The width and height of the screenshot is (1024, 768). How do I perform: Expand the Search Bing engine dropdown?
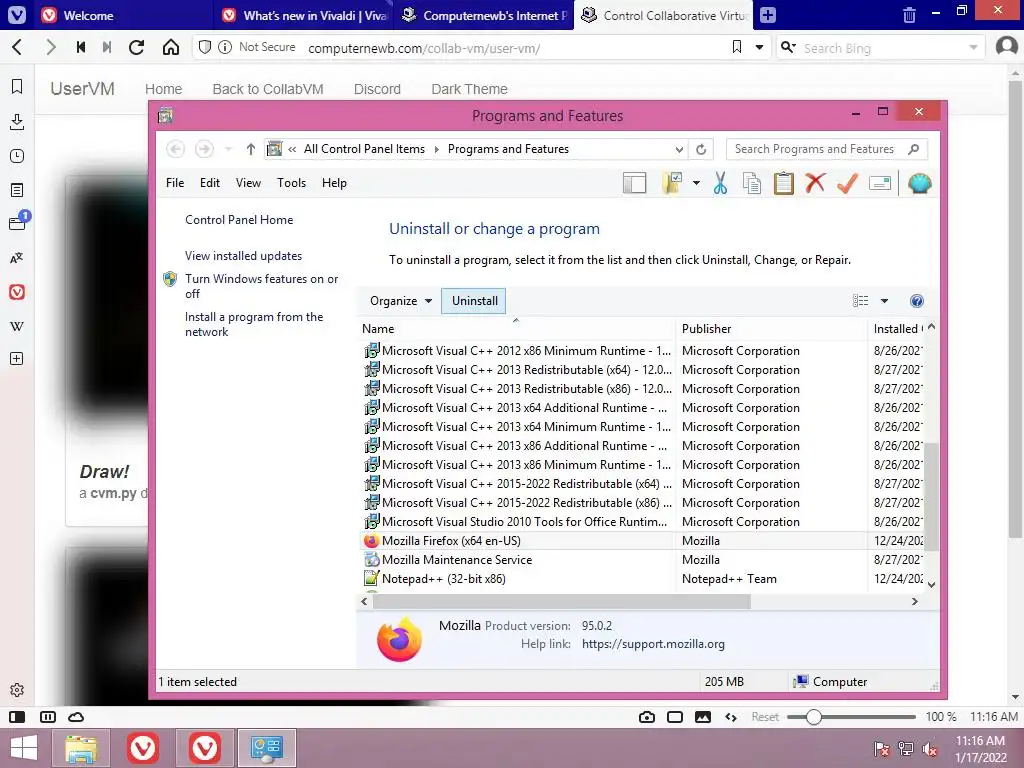(973, 47)
